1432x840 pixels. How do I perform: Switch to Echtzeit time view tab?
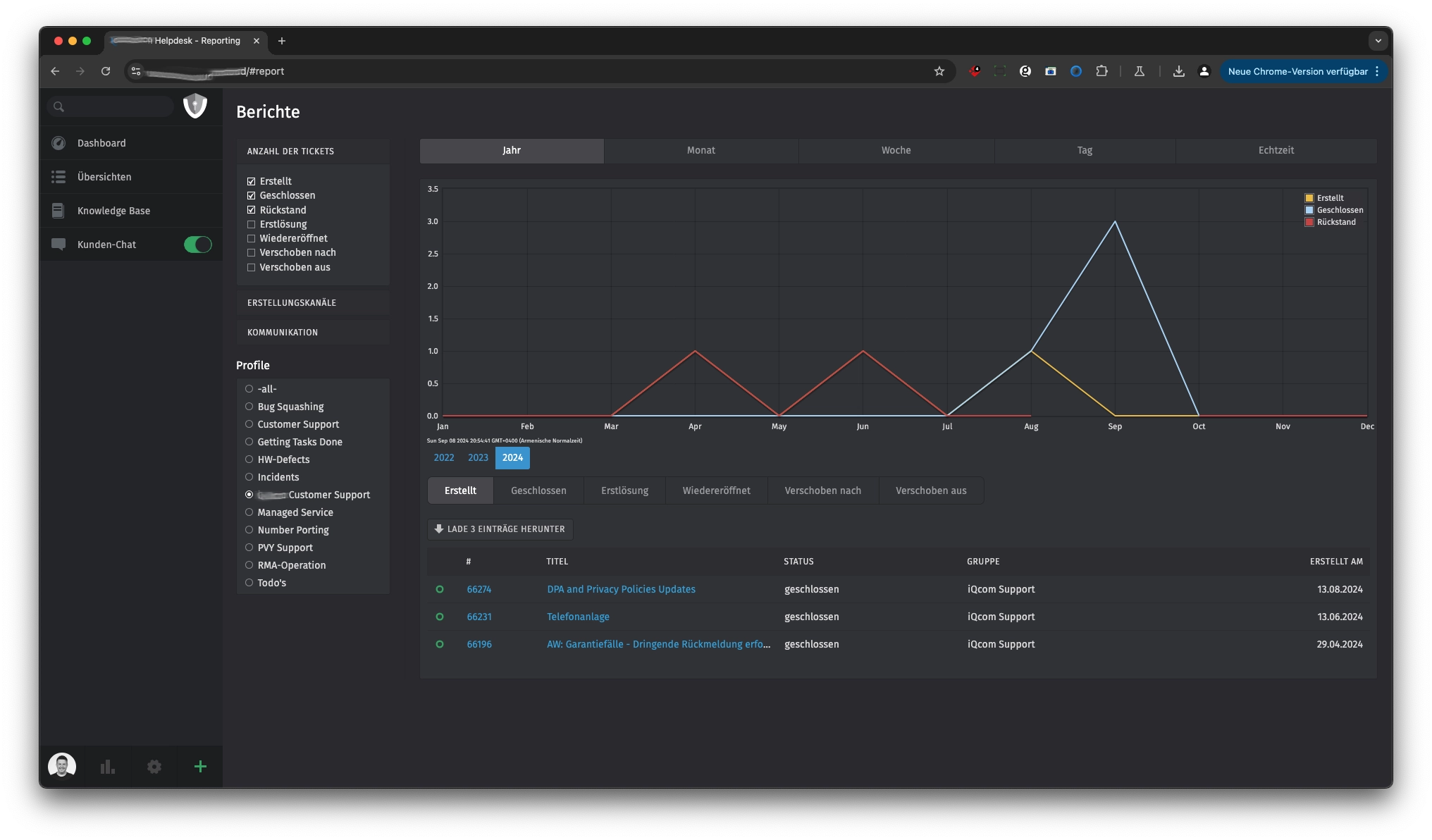click(1276, 150)
